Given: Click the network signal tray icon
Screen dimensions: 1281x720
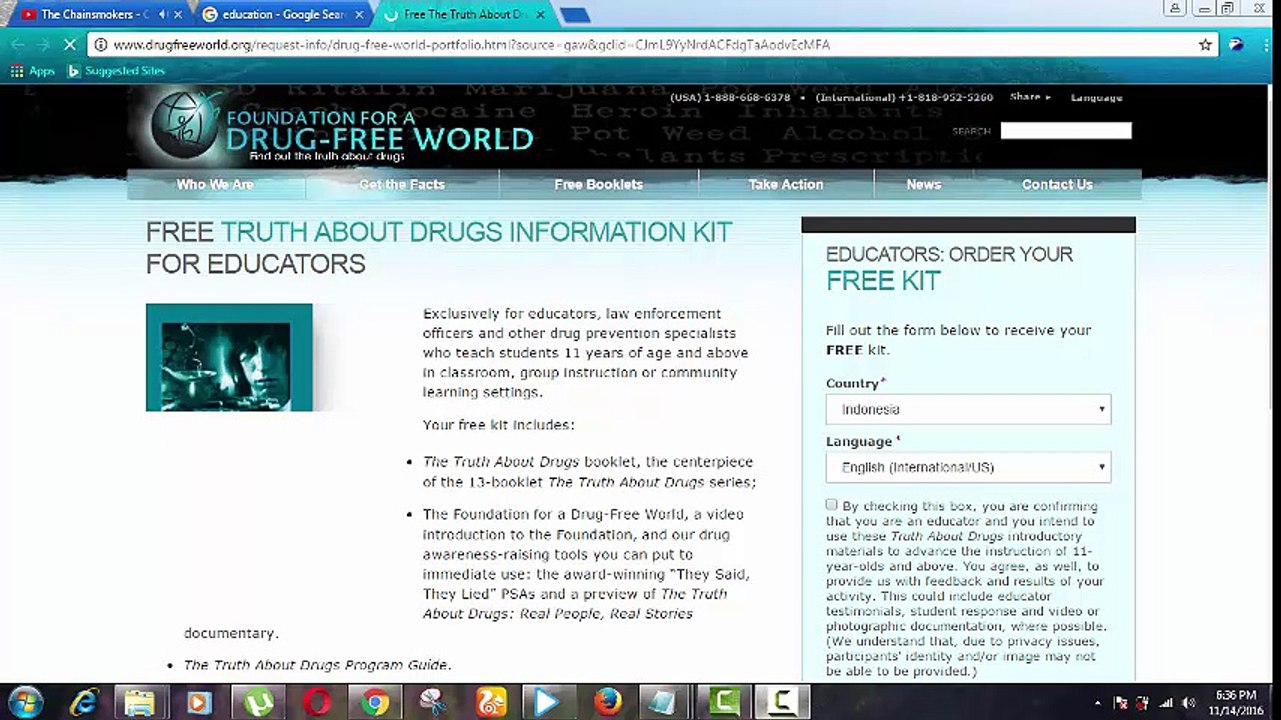Looking at the screenshot, I should (1166, 703).
